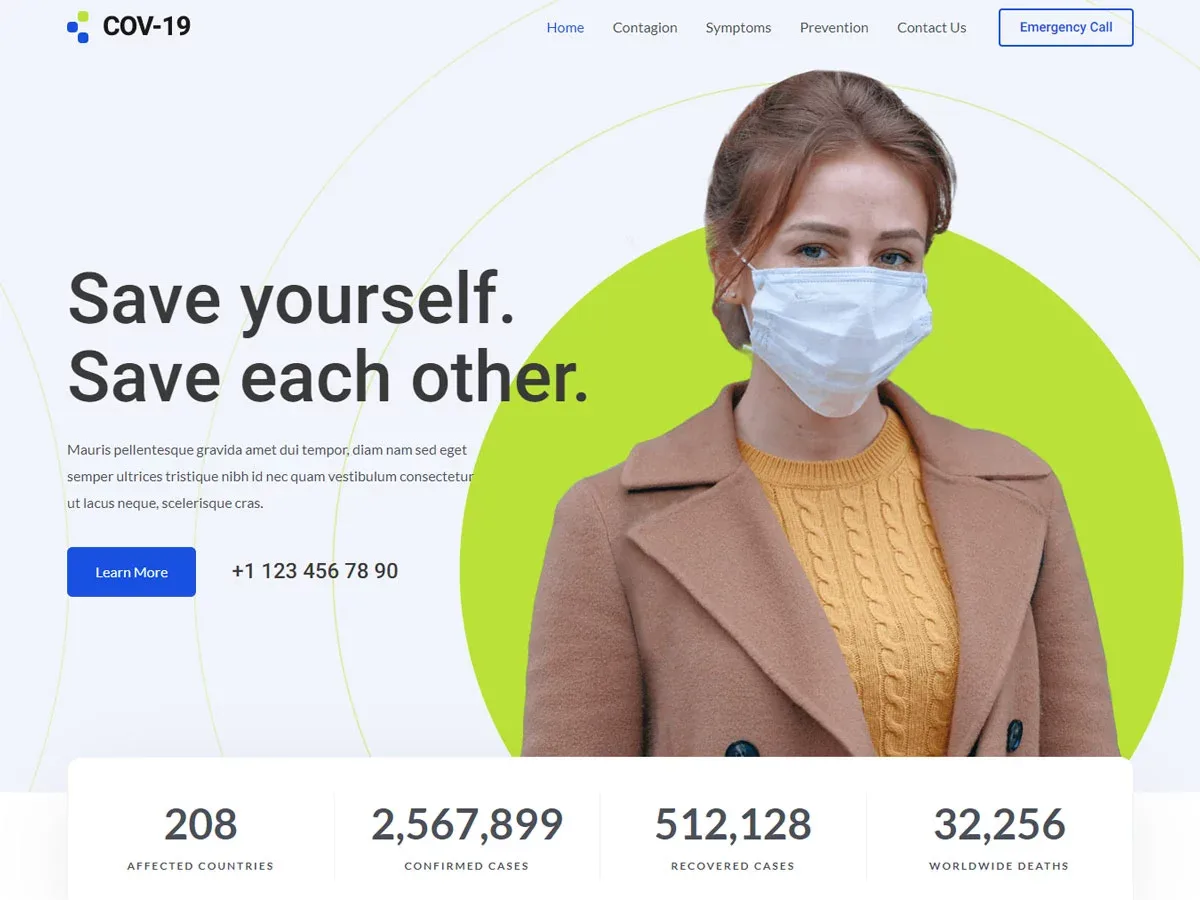The width and height of the screenshot is (1200, 900).
Task: Select the 32,256 statistic value
Action: (x=999, y=825)
